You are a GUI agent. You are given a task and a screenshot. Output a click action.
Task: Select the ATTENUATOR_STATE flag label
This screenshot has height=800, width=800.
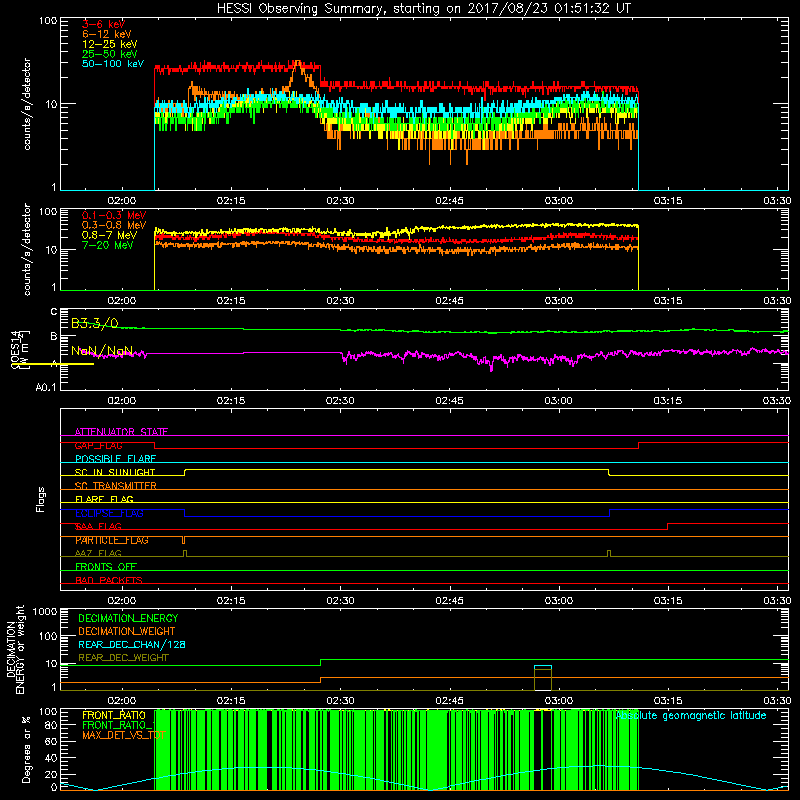click(x=121, y=432)
